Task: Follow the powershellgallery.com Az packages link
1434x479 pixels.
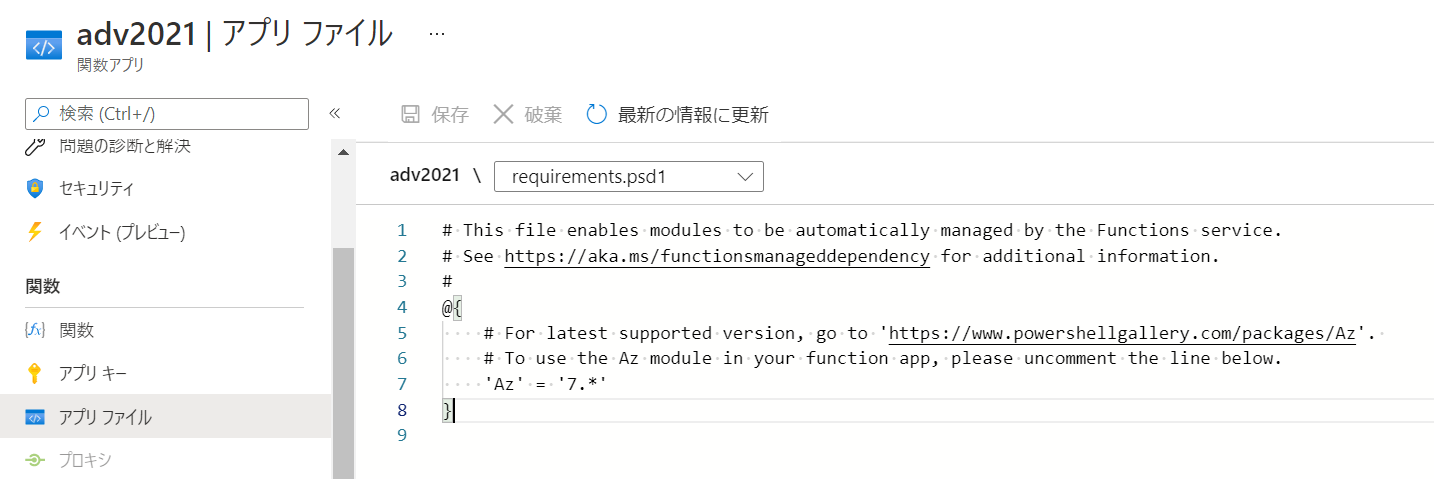Action: click(1121, 333)
